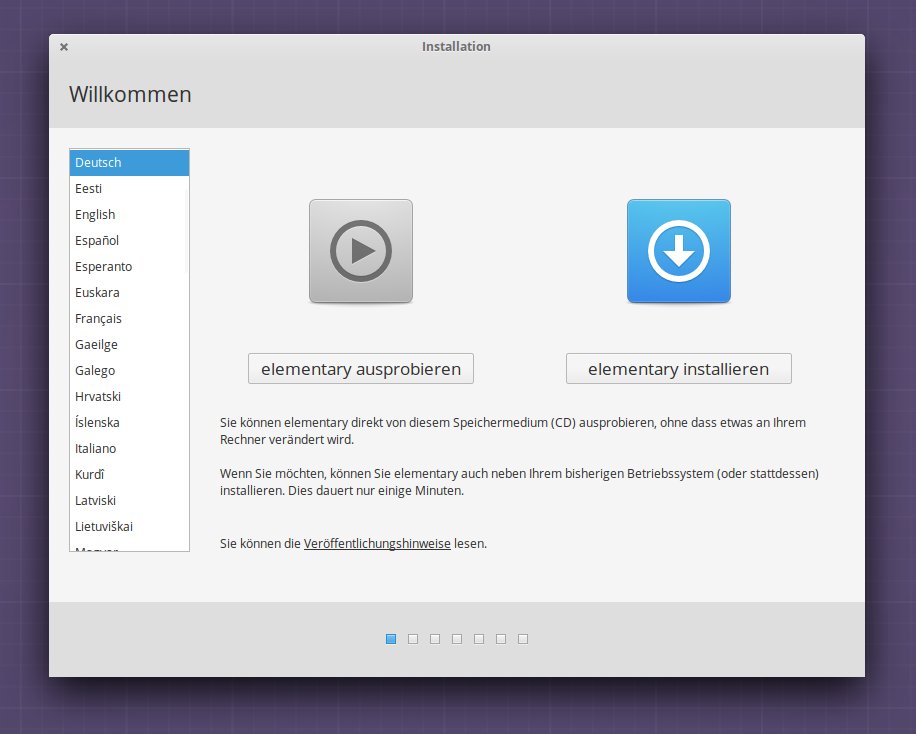Close the Installation window
Screen dimensions: 916x734
coord(64,47)
